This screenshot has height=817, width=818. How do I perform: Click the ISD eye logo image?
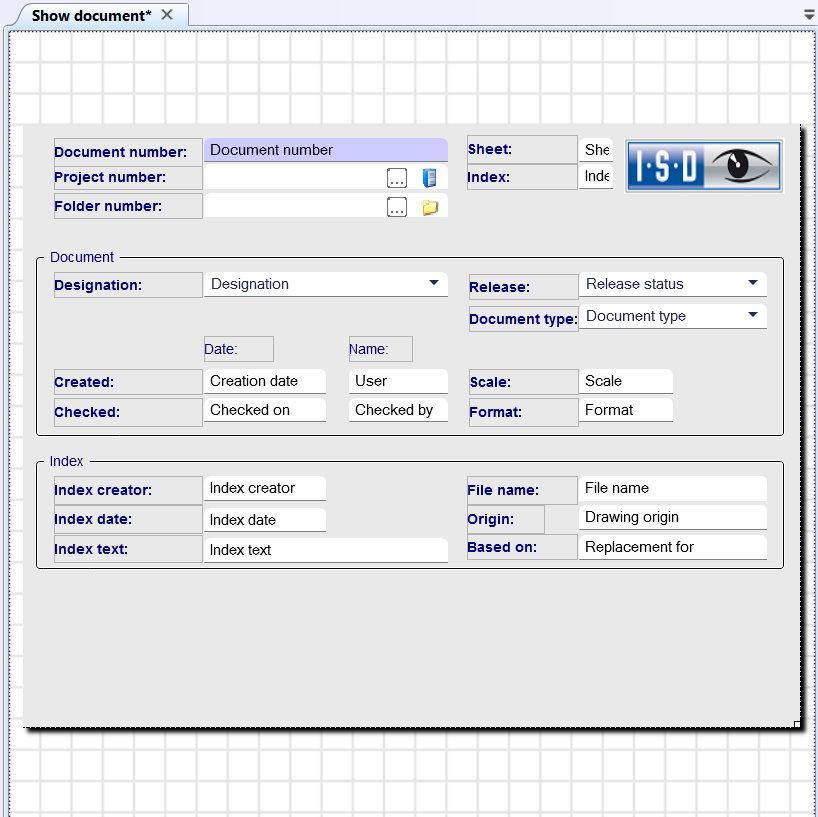[x=704, y=166]
